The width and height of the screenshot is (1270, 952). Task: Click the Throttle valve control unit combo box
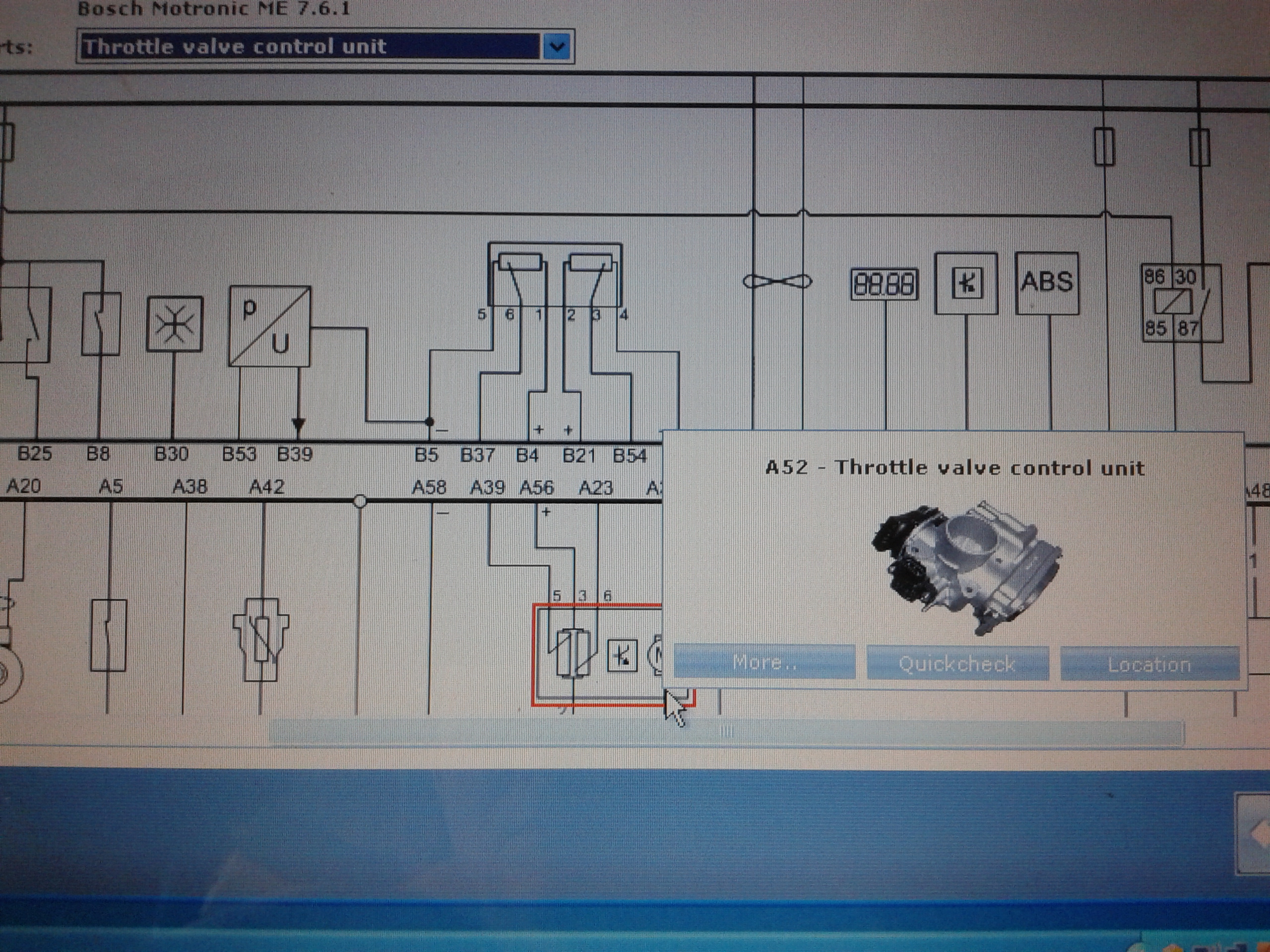[310, 47]
